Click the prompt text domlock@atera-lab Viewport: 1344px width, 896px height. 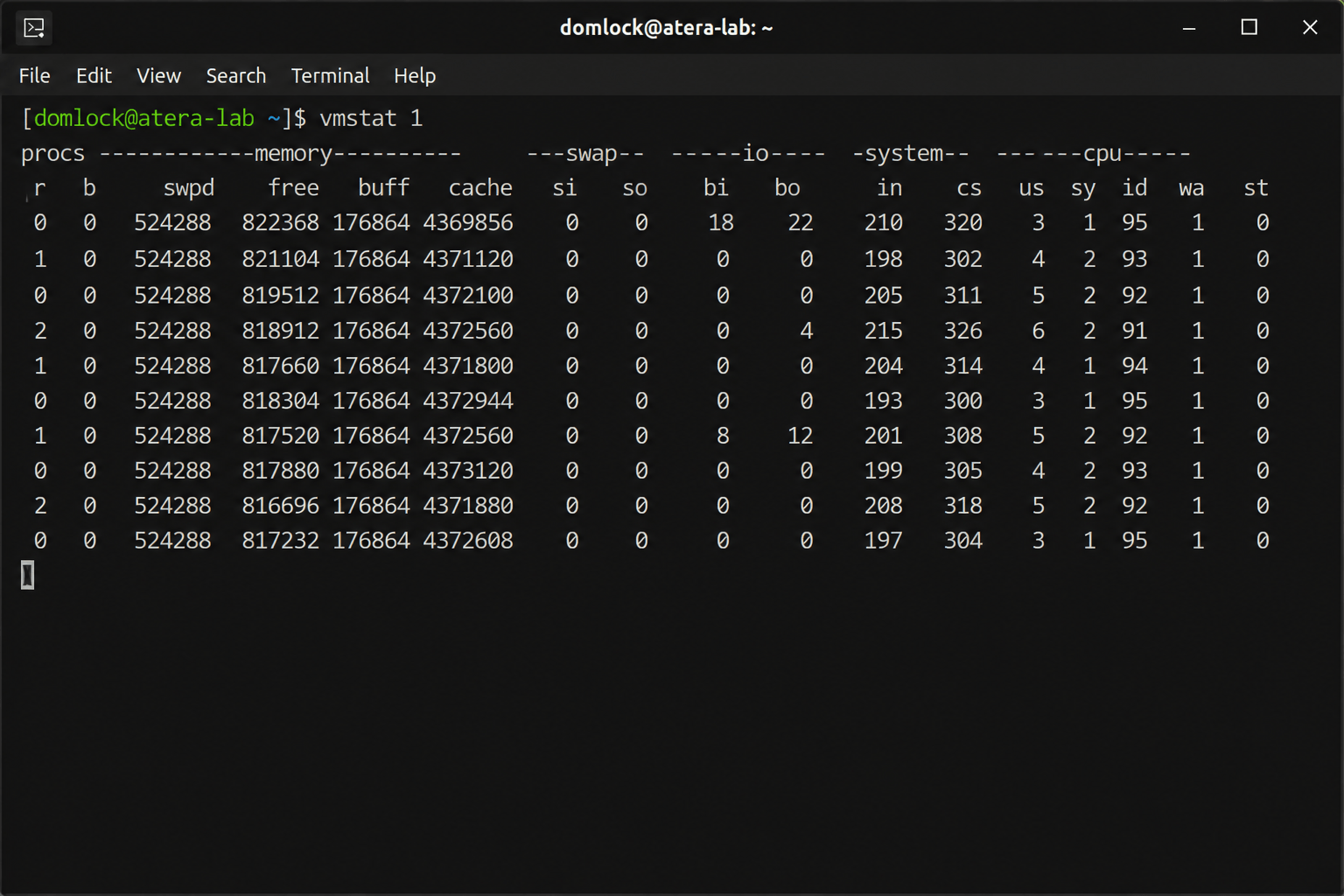[143, 118]
